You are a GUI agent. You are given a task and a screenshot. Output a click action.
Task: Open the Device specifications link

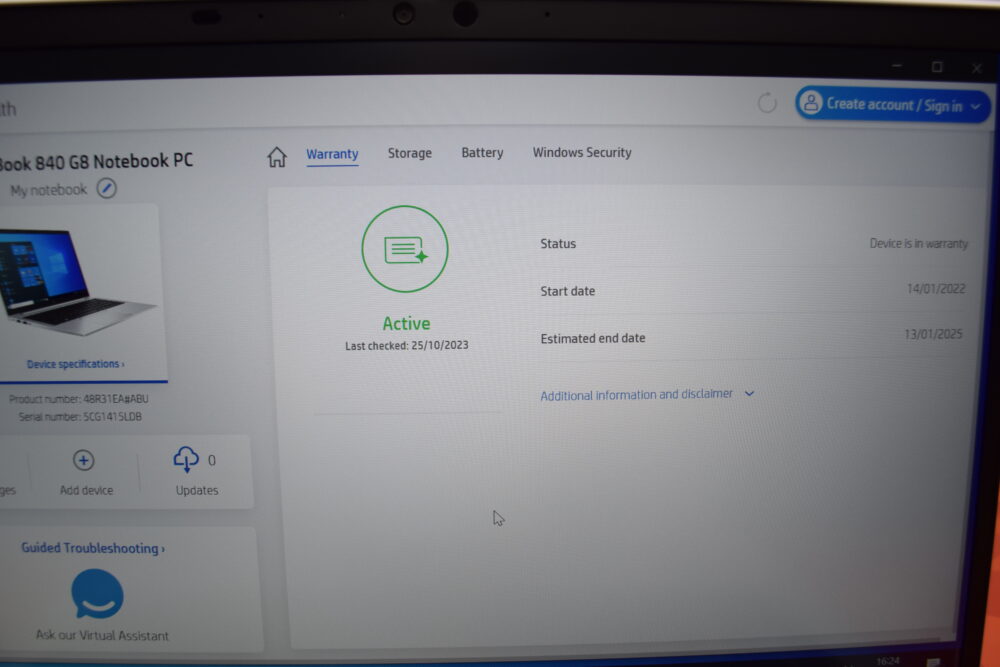[x=75, y=364]
